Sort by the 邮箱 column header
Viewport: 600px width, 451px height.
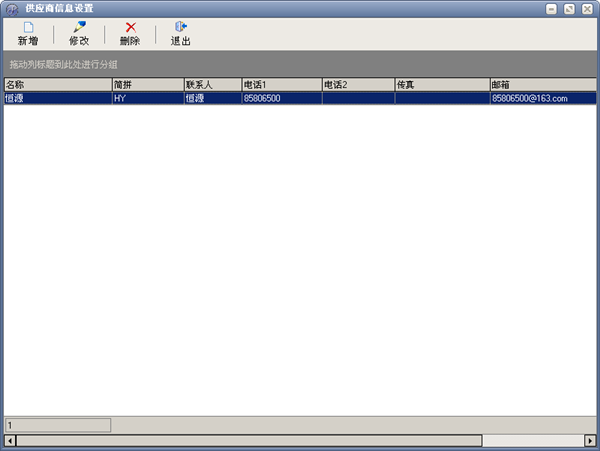point(542,85)
